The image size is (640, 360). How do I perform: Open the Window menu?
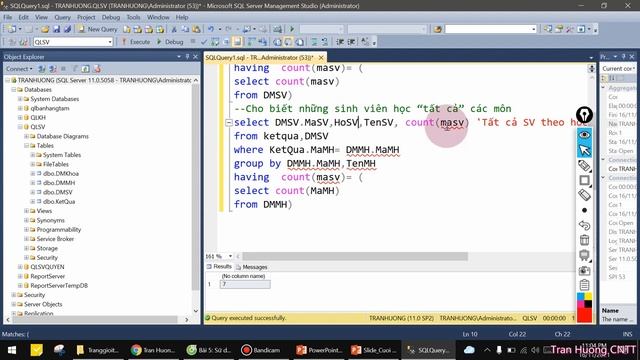click(x=158, y=17)
